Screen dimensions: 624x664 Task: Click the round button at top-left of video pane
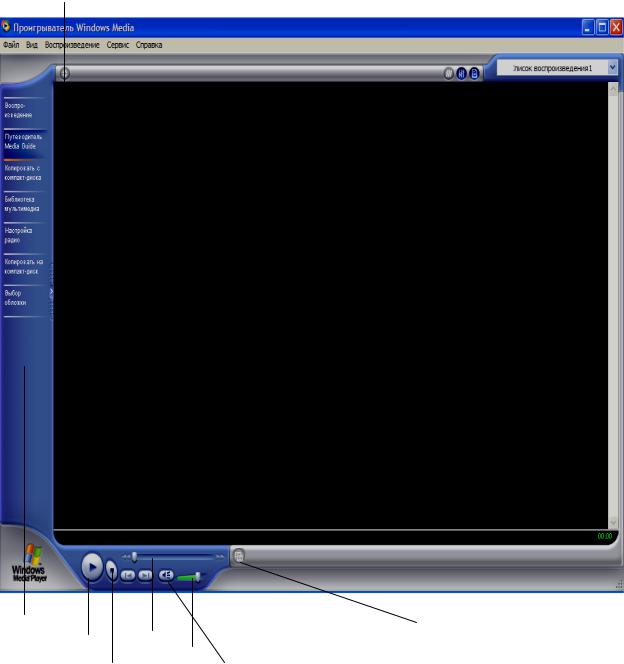(64, 74)
